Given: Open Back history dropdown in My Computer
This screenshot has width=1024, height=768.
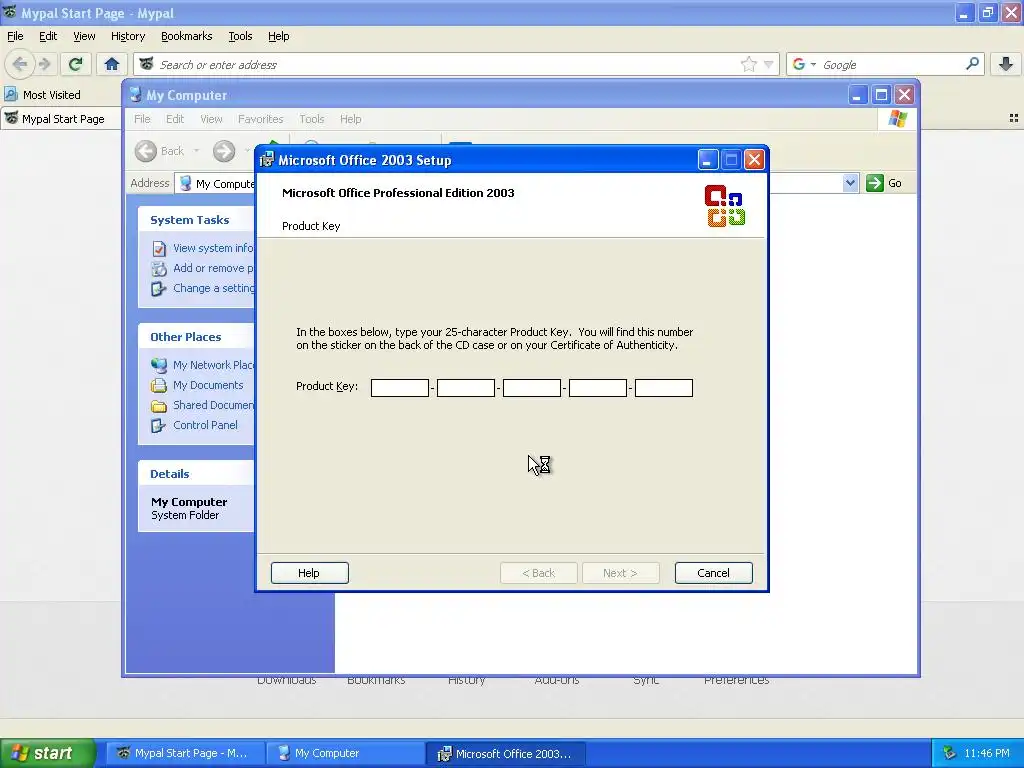Looking at the screenshot, I should click(196, 151).
